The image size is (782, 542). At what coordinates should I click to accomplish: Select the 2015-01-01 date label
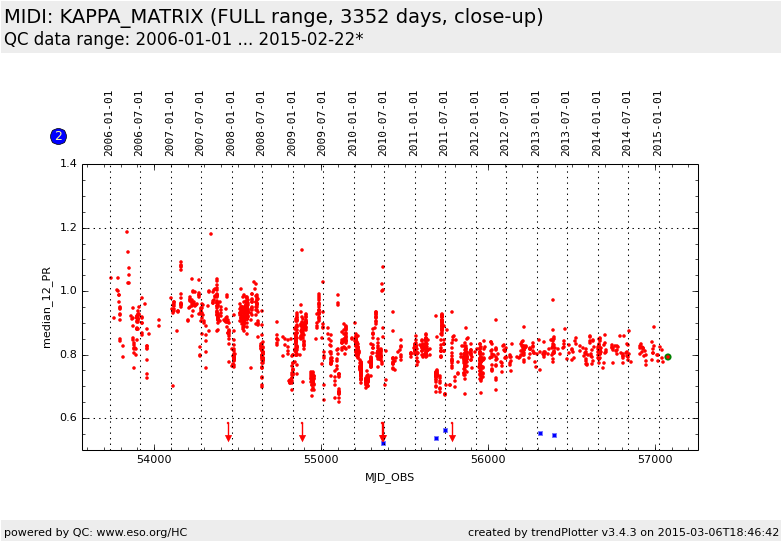coord(658,123)
